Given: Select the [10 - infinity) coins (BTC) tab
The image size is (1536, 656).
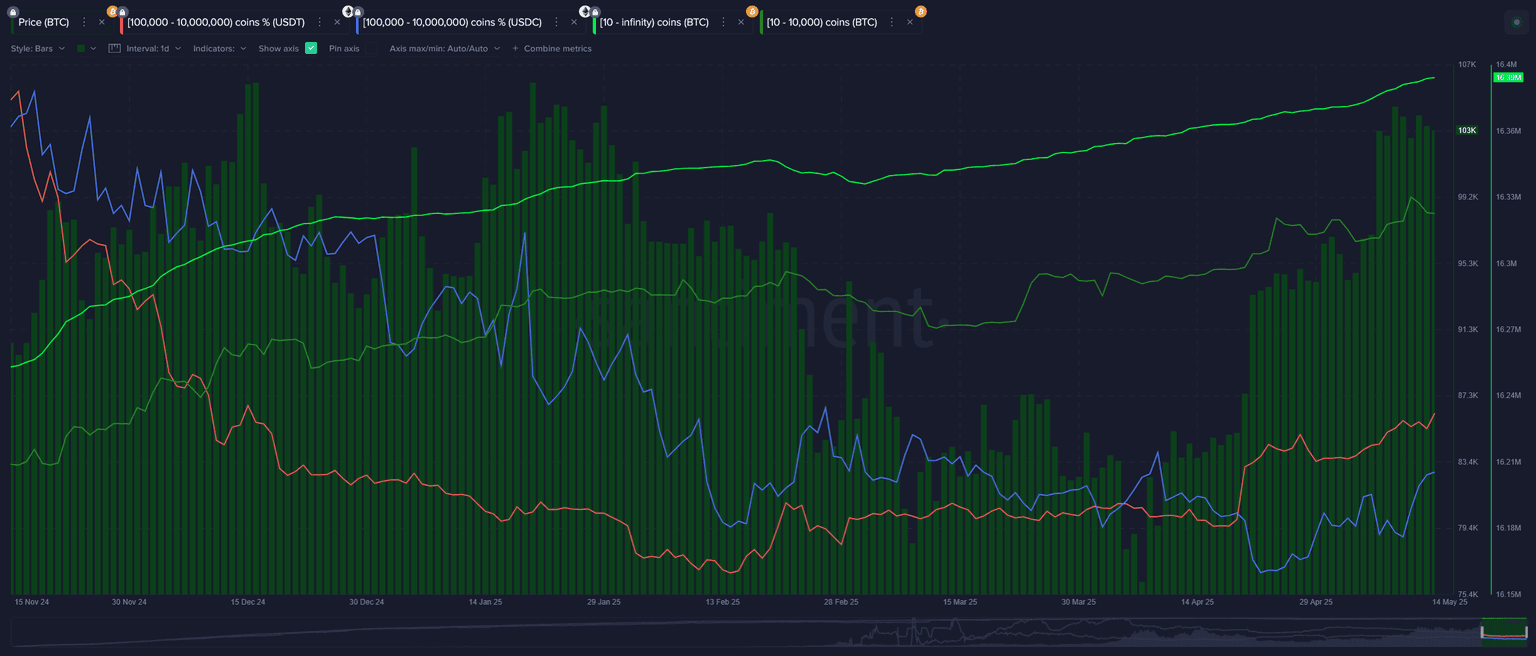Looking at the screenshot, I should pyautogui.click(x=654, y=22).
